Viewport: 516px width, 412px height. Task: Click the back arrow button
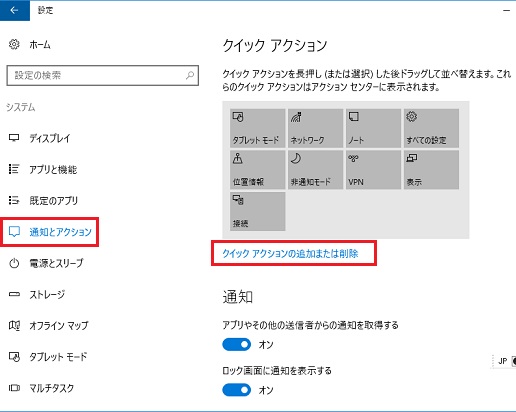[15, 10]
